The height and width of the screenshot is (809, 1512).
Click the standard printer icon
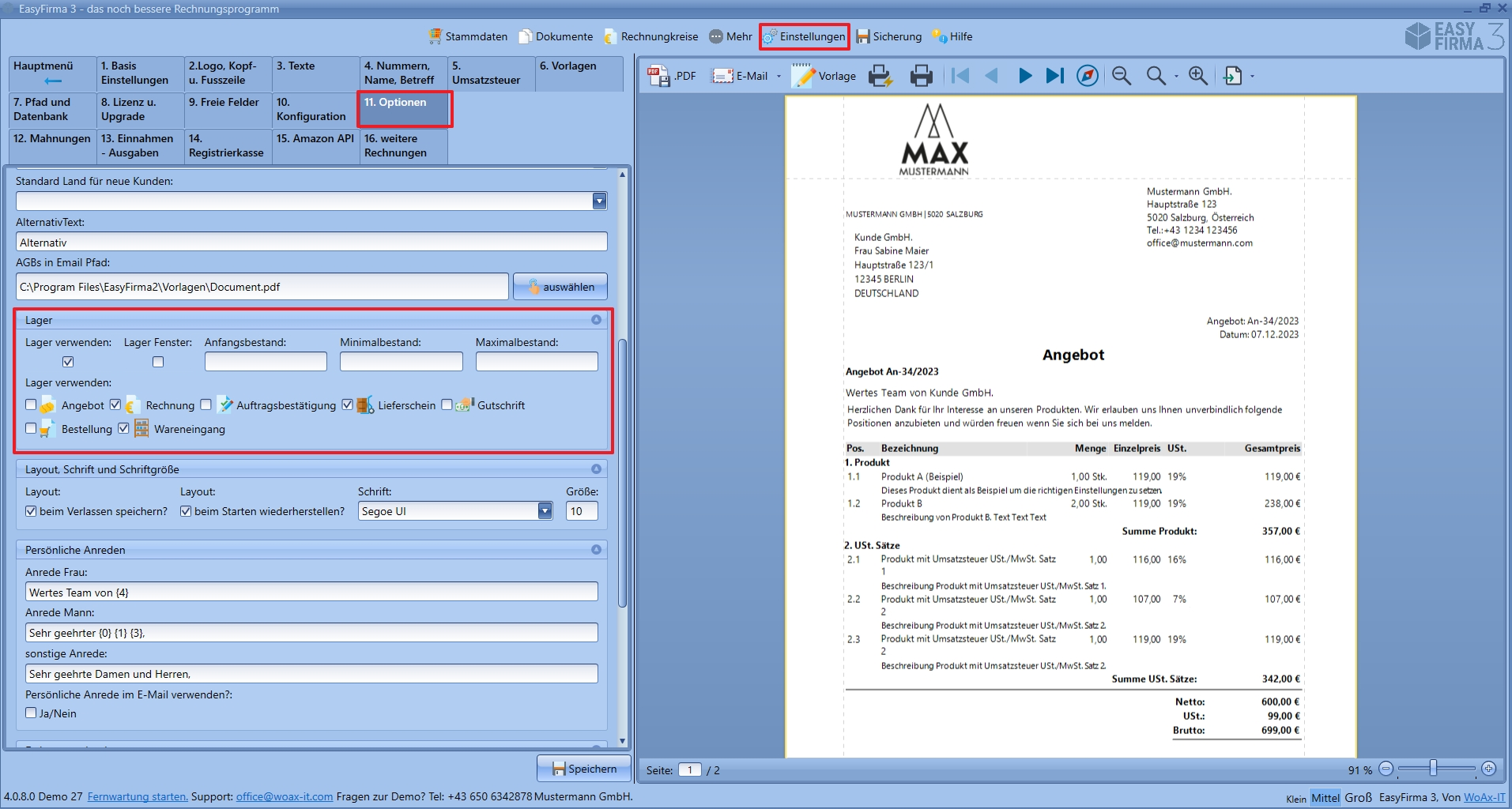[921, 76]
